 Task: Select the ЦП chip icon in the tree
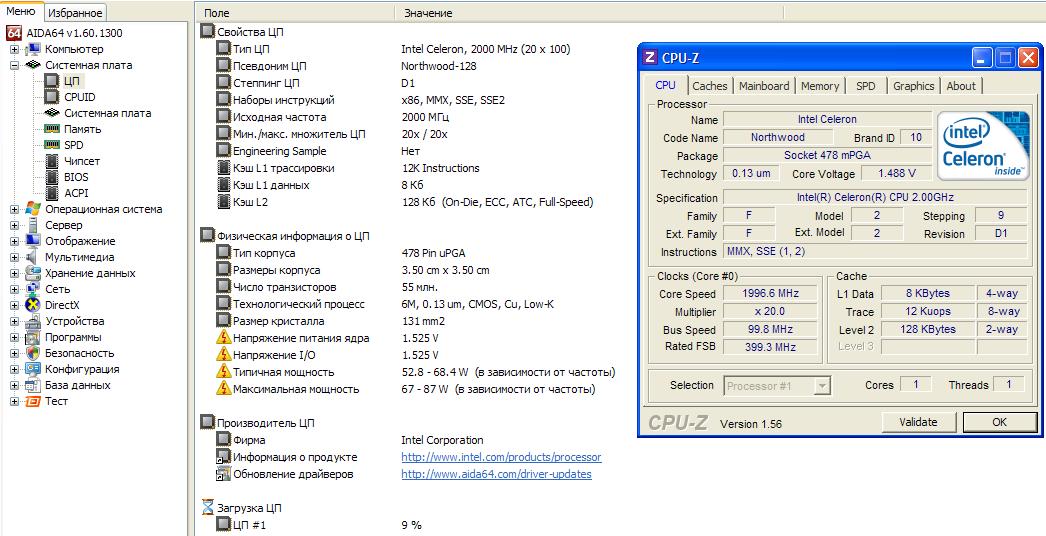(52, 81)
